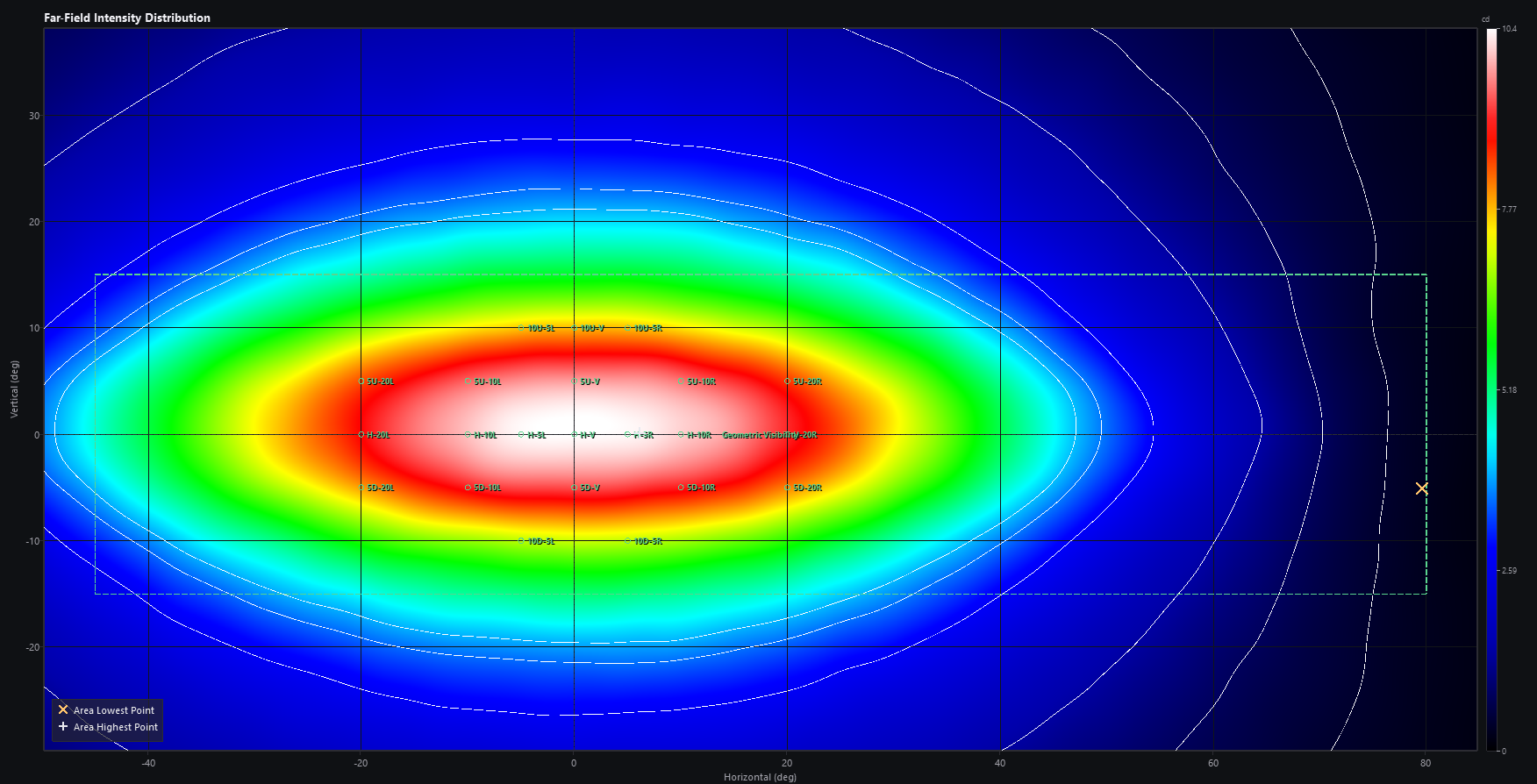Click the Horizontal (deg) axis label
The height and width of the screenshot is (784, 1537).
760,777
